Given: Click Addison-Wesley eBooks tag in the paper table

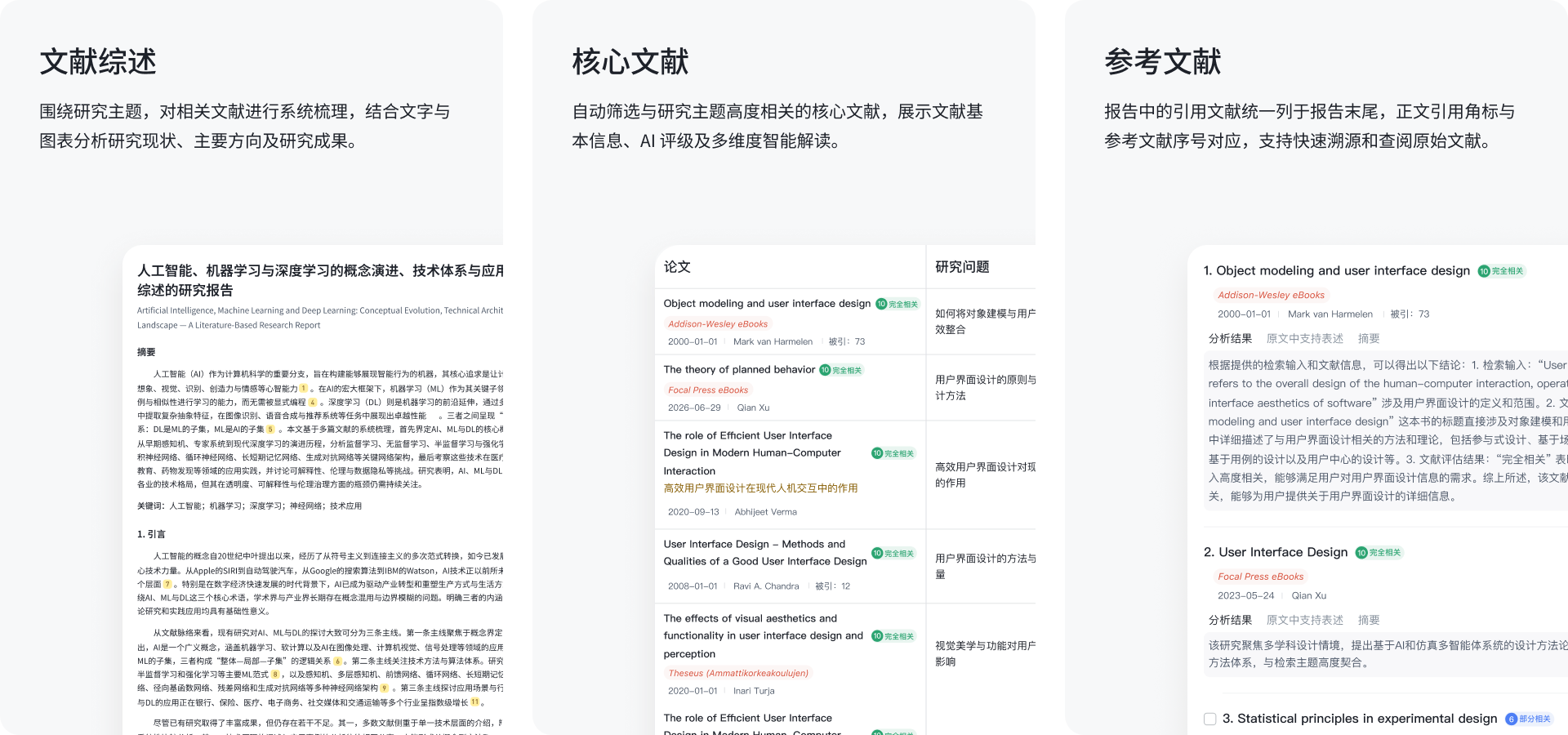Looking at the screenshot, I should (718, 324).
